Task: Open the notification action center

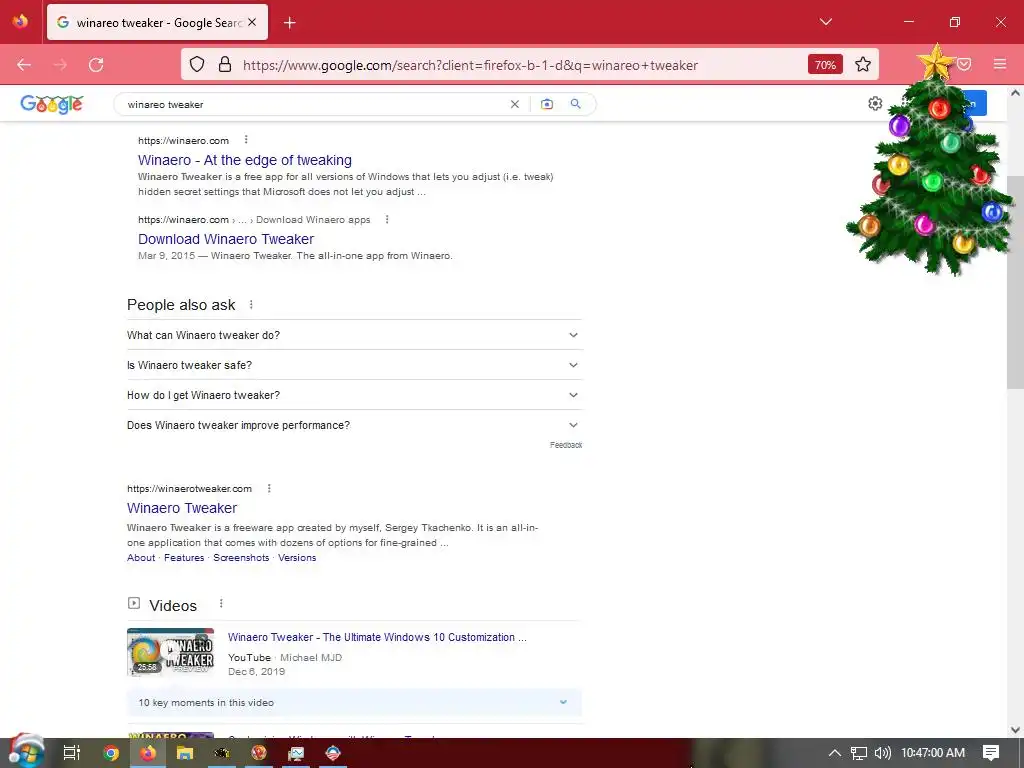Action: [x=991, y=753]
